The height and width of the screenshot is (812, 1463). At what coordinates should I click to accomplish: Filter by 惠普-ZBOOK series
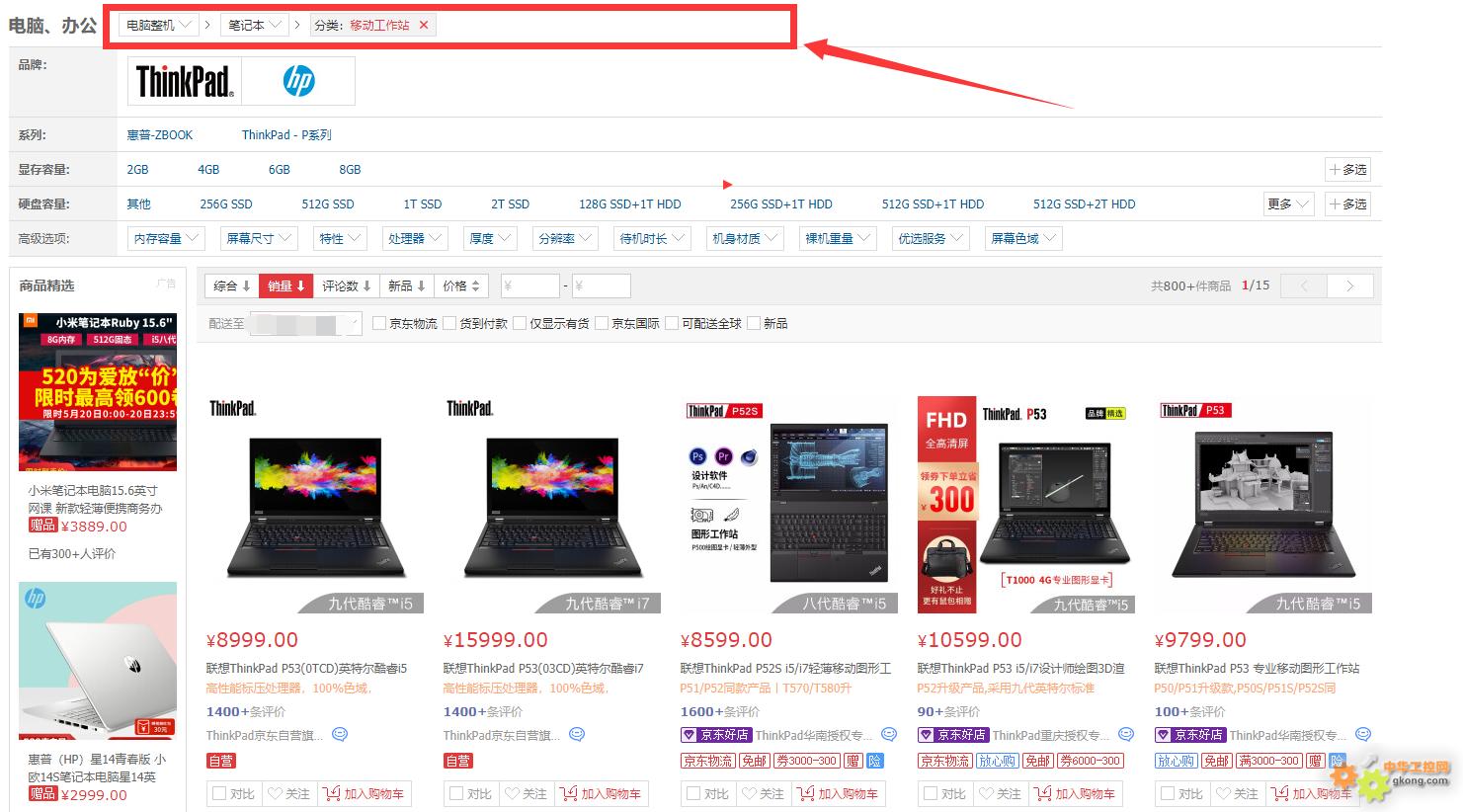(160, 135)
